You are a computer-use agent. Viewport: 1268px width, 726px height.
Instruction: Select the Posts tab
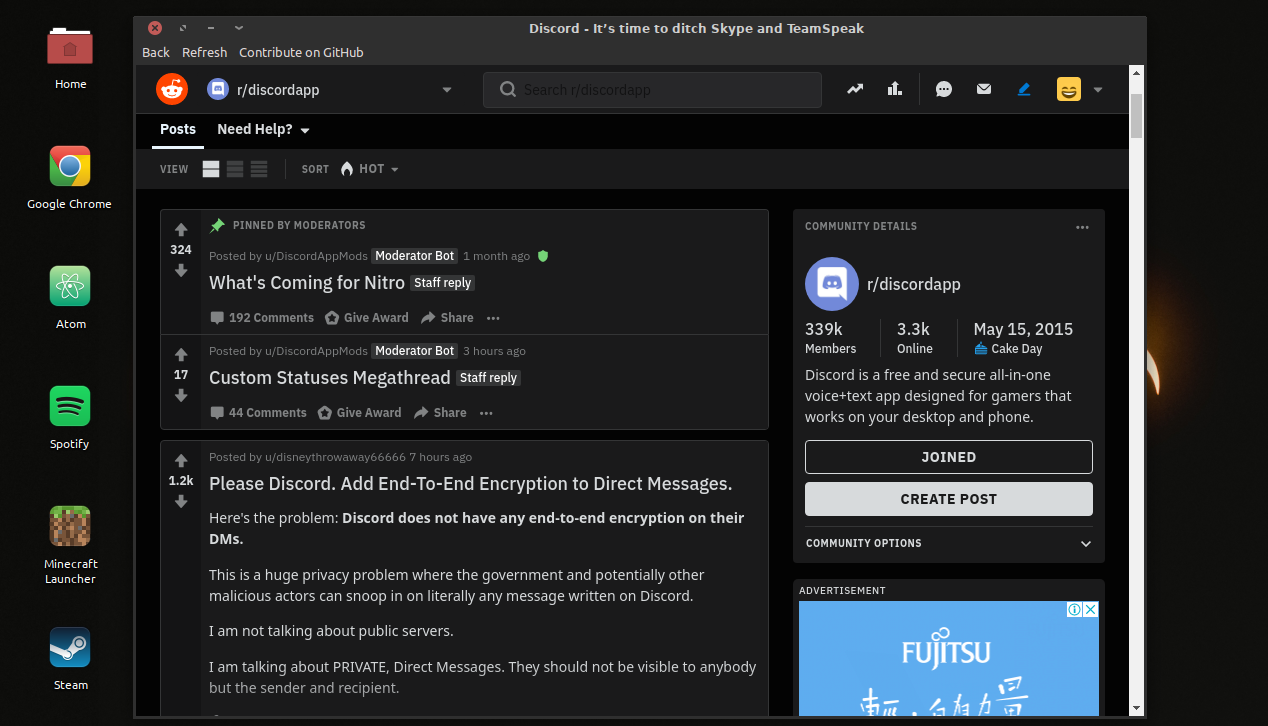click(178, 129)
